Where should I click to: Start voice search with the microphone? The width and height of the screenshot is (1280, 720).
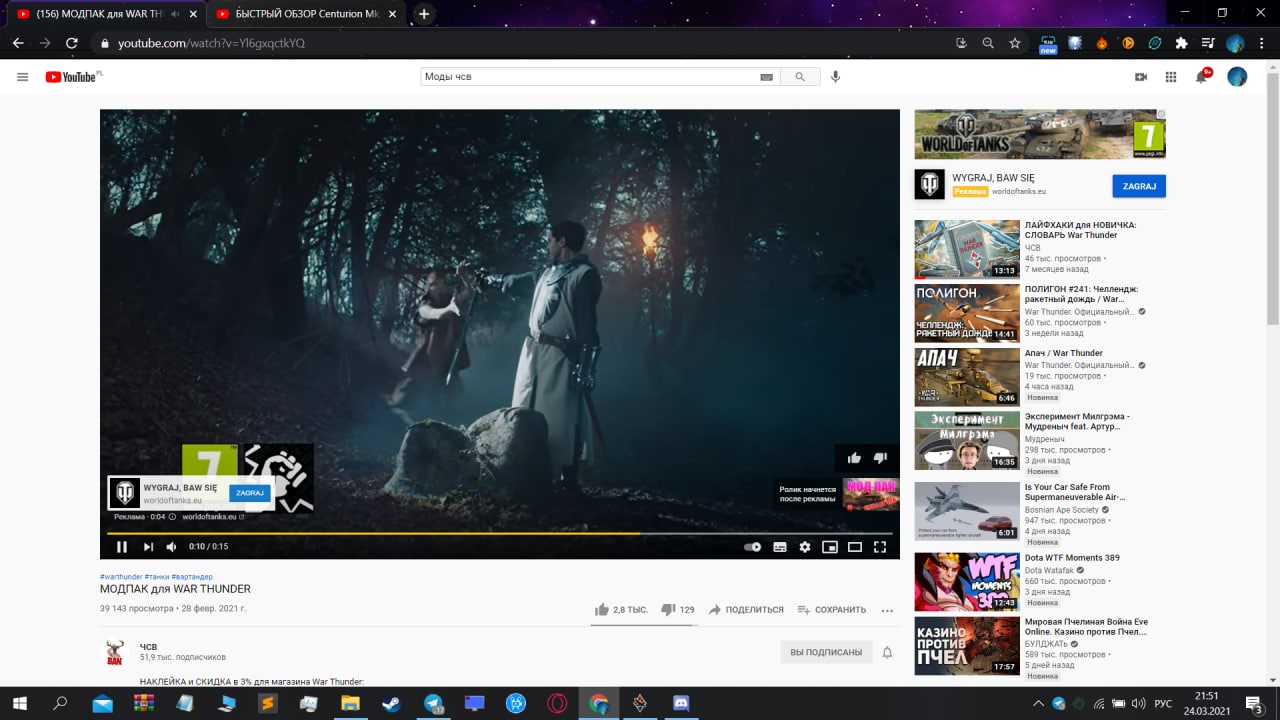click(835, 77)
